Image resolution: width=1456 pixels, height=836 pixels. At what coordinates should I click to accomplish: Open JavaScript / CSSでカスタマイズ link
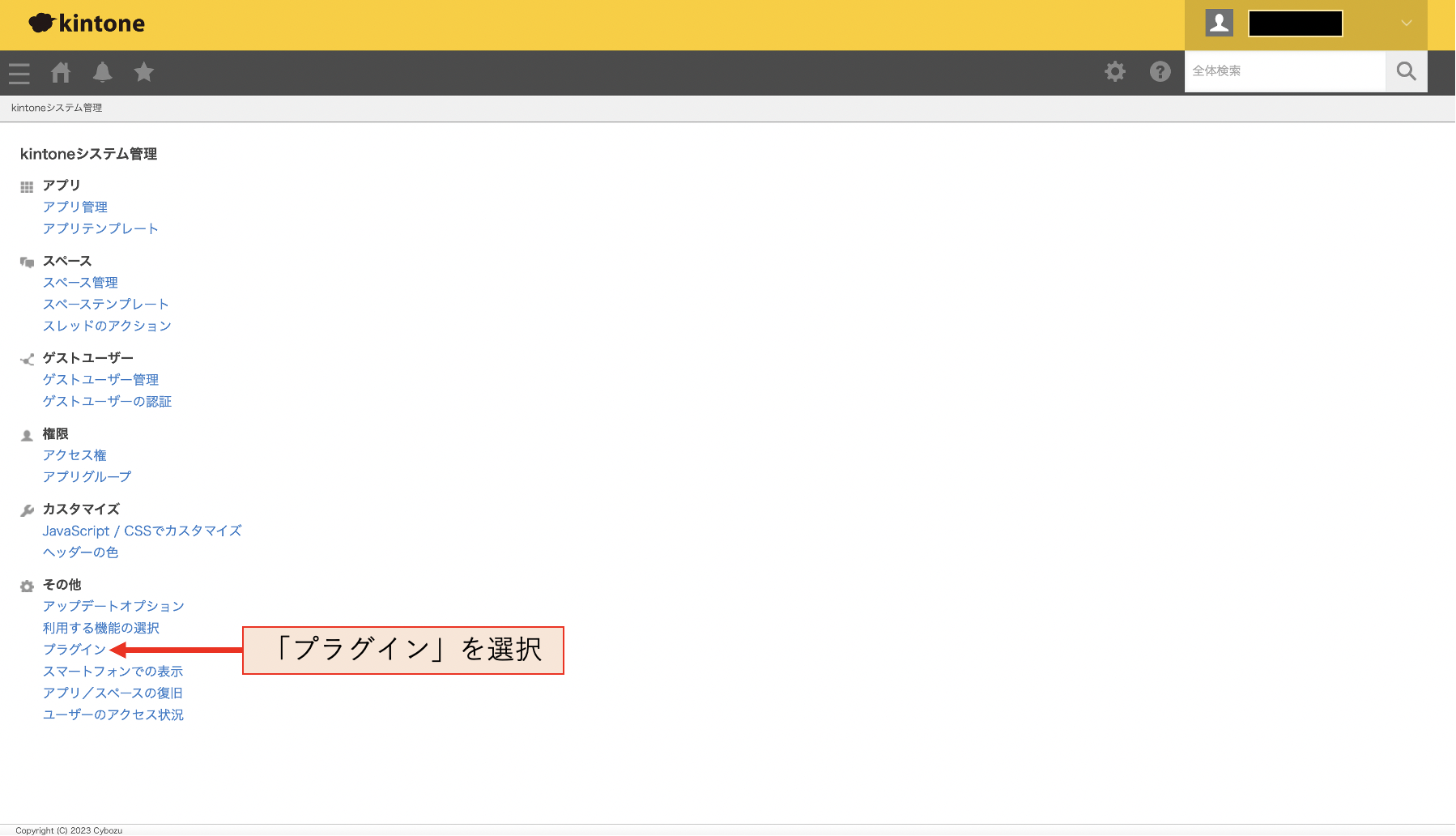click(x=142, y=531)
